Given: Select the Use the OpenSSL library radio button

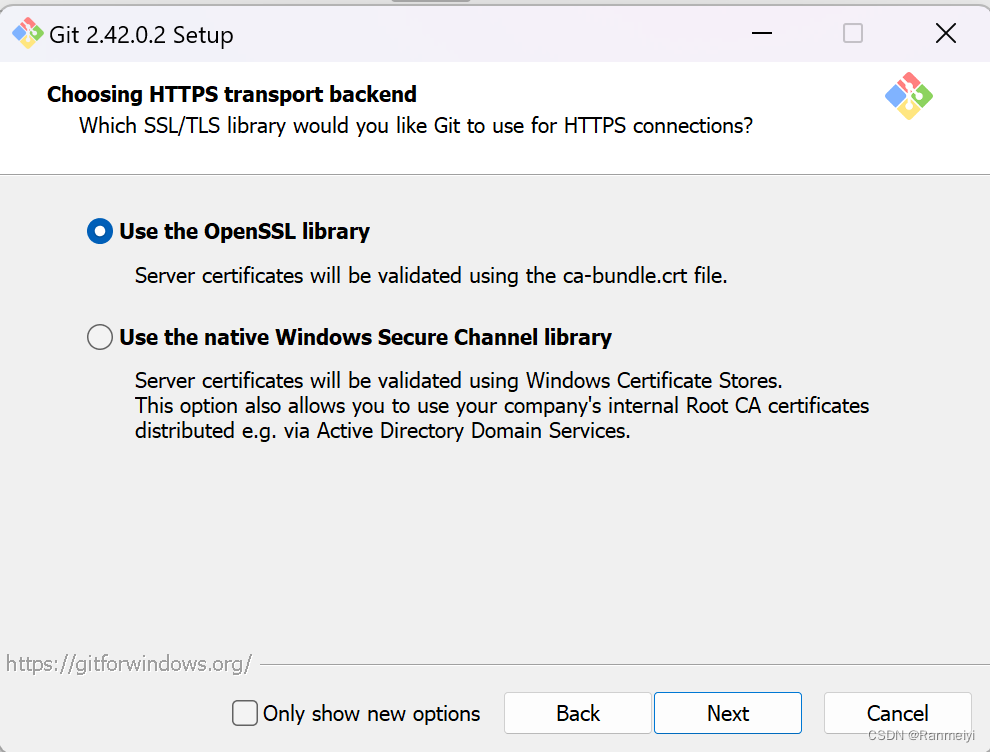Looking at the screenshot, I should click(100, 231).
